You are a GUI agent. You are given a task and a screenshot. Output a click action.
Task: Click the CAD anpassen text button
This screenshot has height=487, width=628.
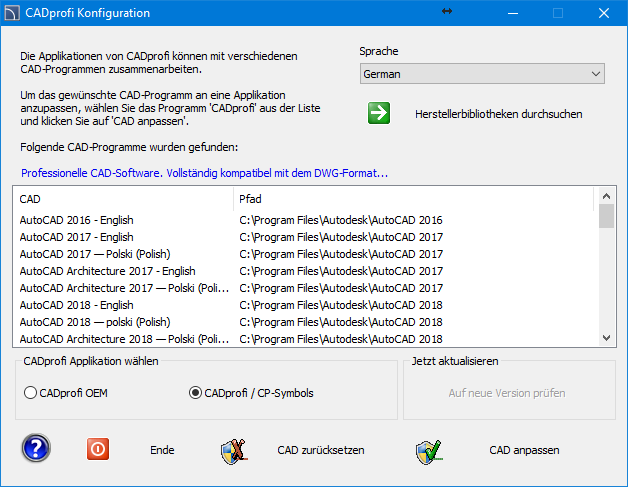point(524,450)
